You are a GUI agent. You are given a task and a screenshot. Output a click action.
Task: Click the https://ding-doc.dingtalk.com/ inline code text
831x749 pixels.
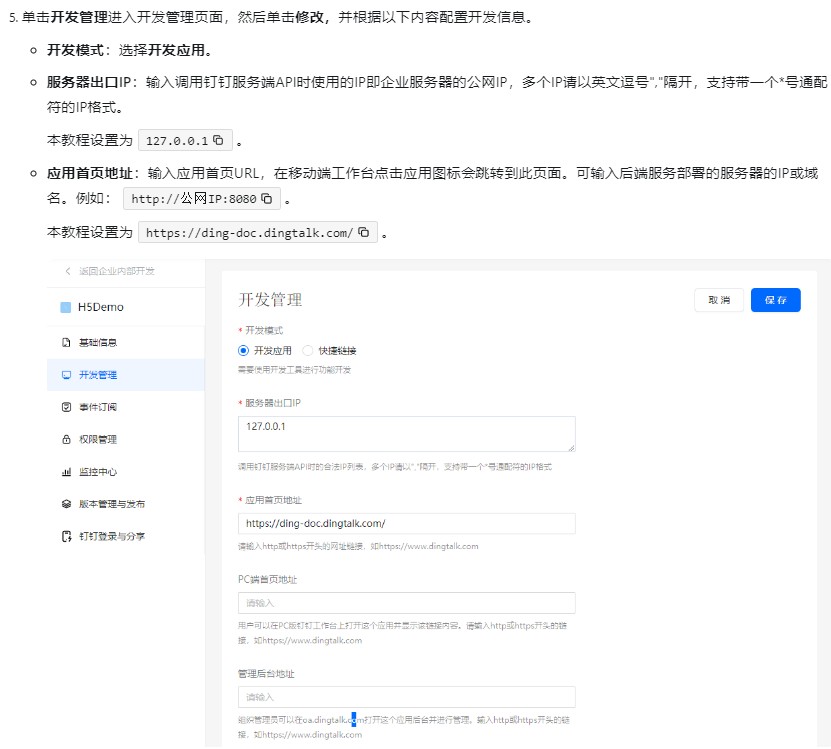point(249,233)
